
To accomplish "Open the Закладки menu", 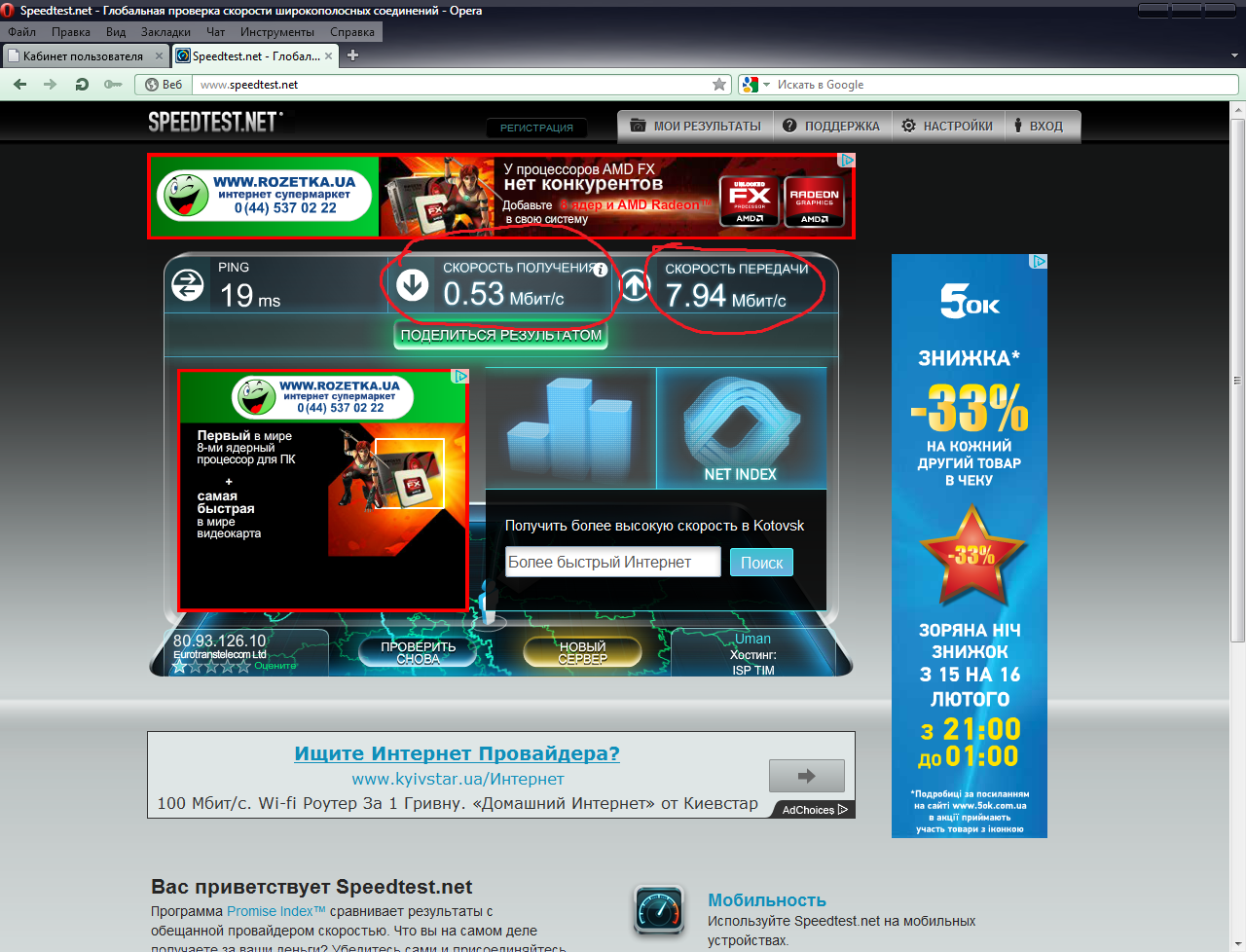I will [x=165, y=32].
